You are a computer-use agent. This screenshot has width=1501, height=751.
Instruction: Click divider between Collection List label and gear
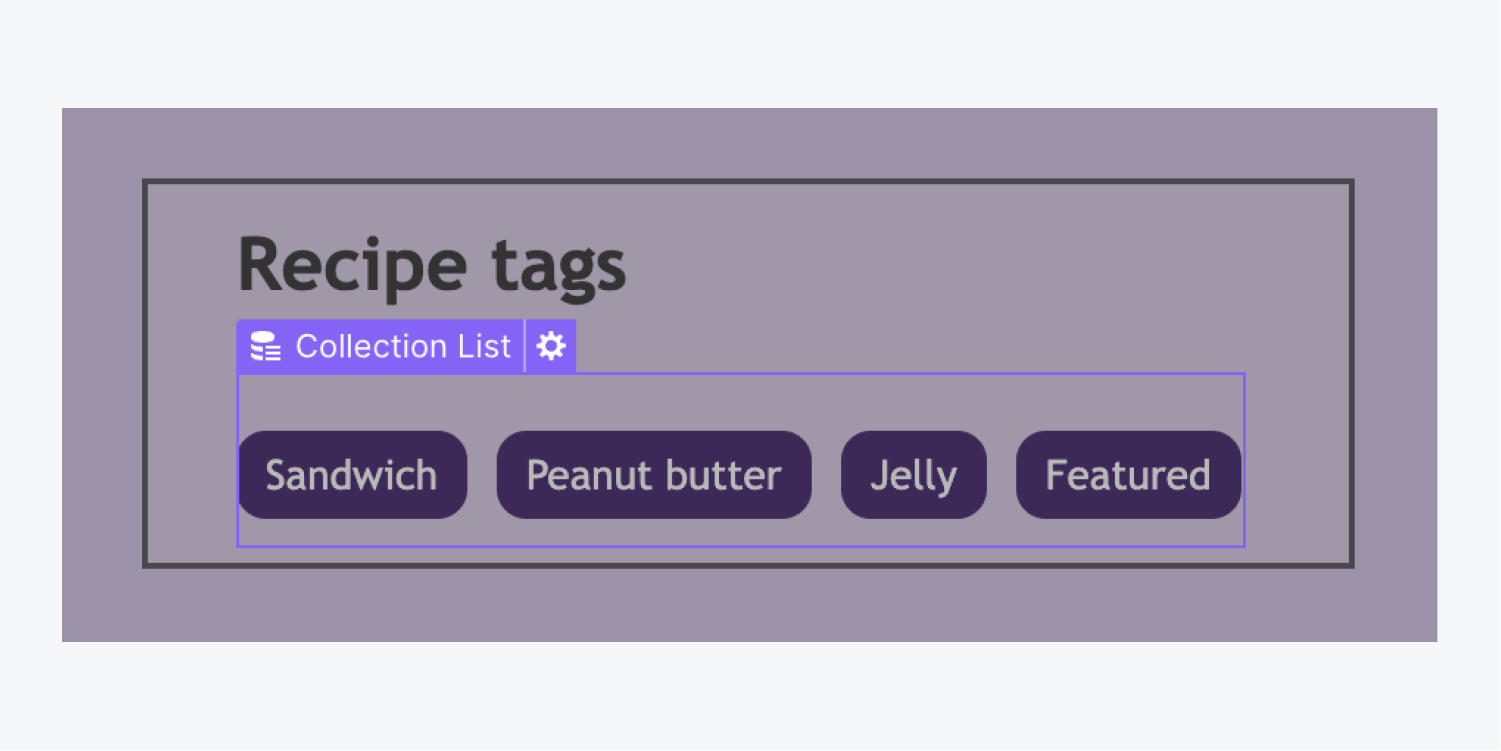[525, 346]
